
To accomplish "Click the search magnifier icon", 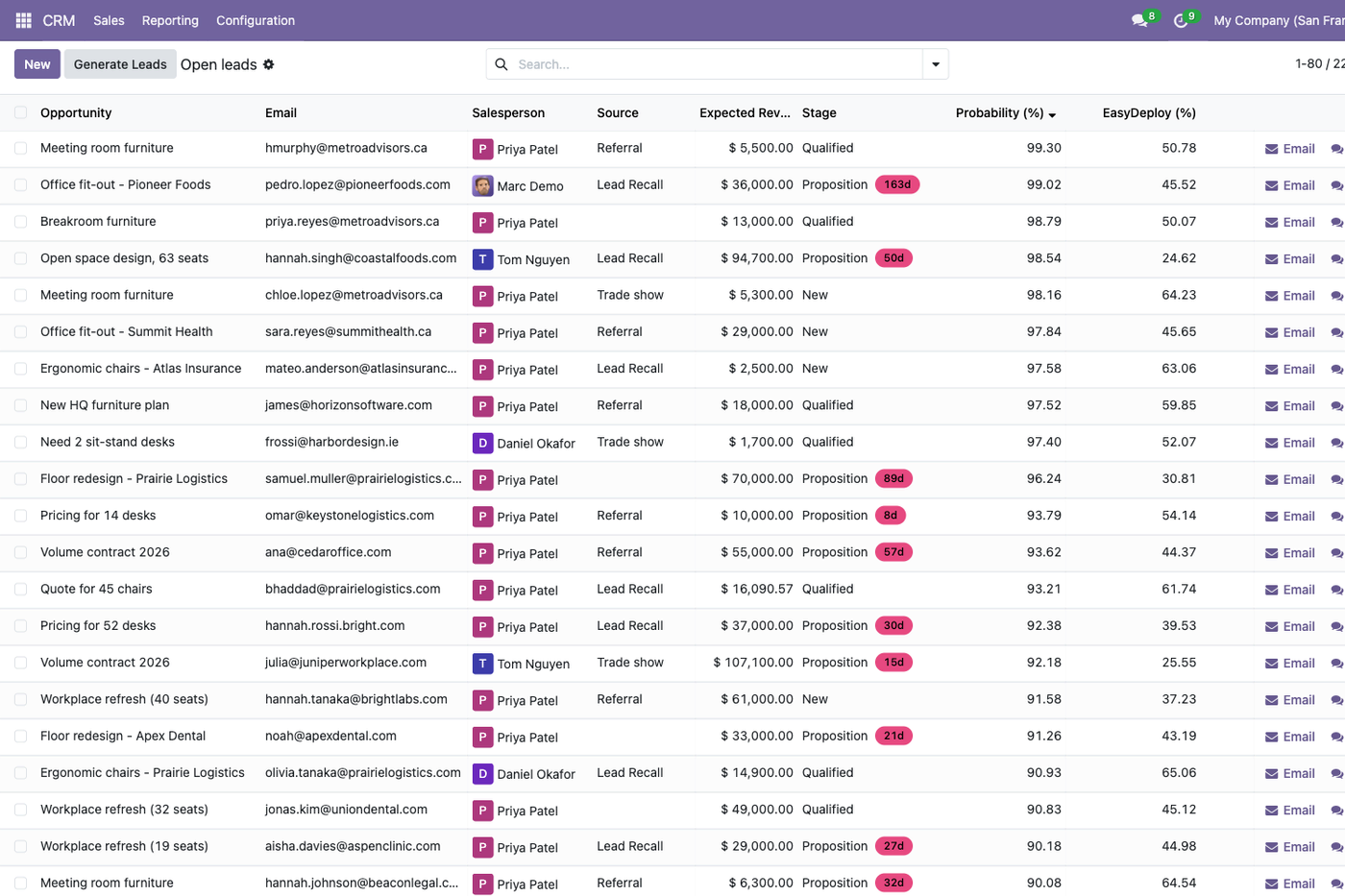I will [501, 64].
